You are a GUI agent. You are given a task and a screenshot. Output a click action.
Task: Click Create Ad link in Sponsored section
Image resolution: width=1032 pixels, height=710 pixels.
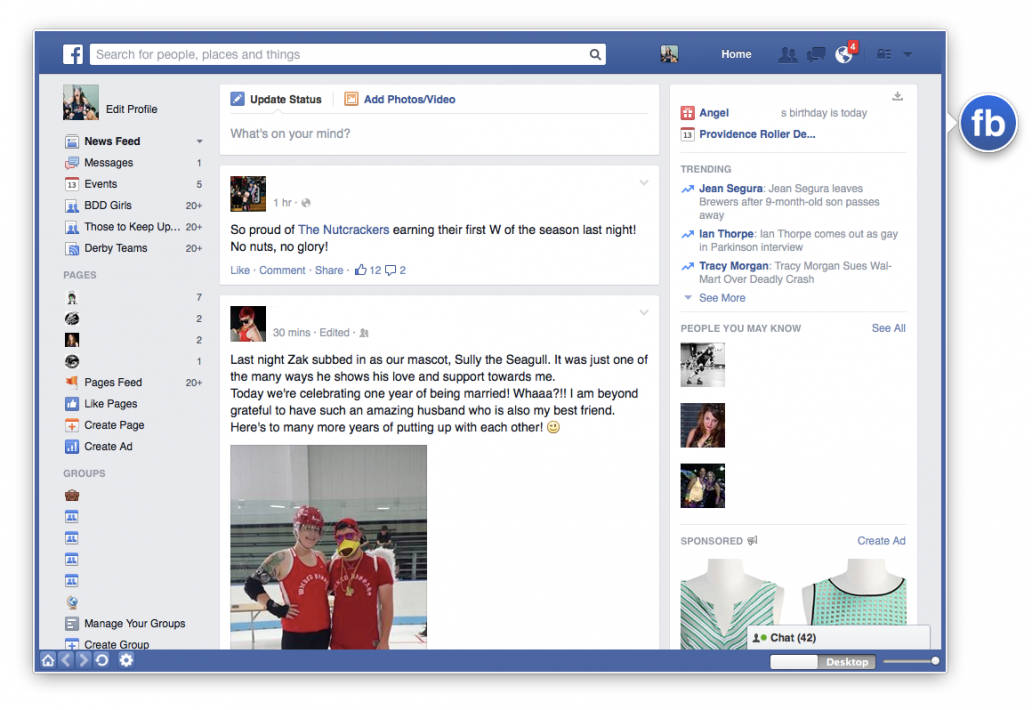(881, 541)
